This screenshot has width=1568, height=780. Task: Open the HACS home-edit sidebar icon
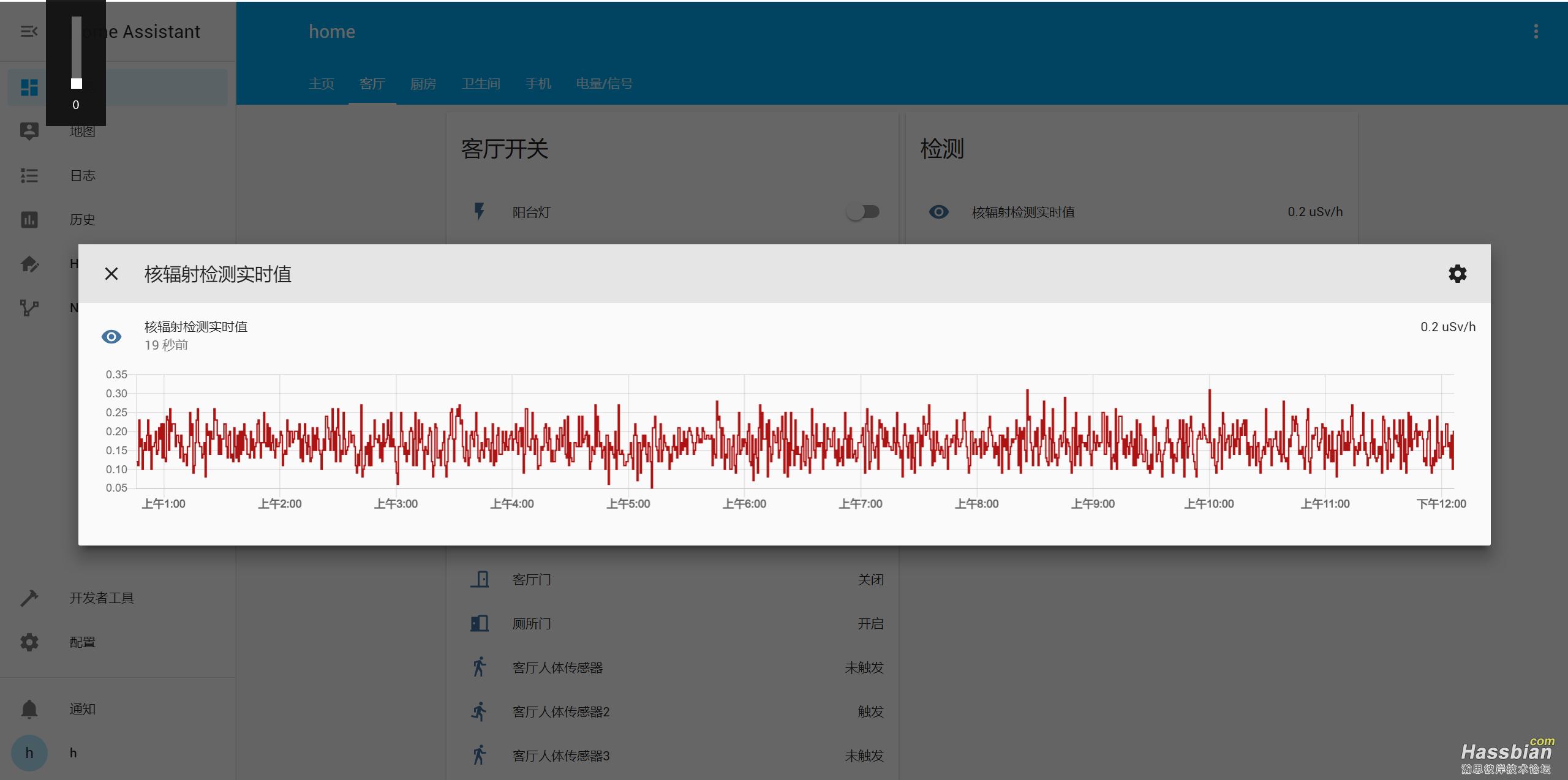pyautogui.click(x=29, y=264)
